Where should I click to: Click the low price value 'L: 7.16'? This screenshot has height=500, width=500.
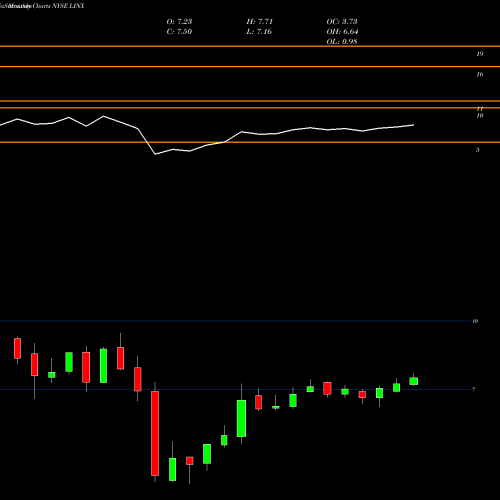(259, 32)
